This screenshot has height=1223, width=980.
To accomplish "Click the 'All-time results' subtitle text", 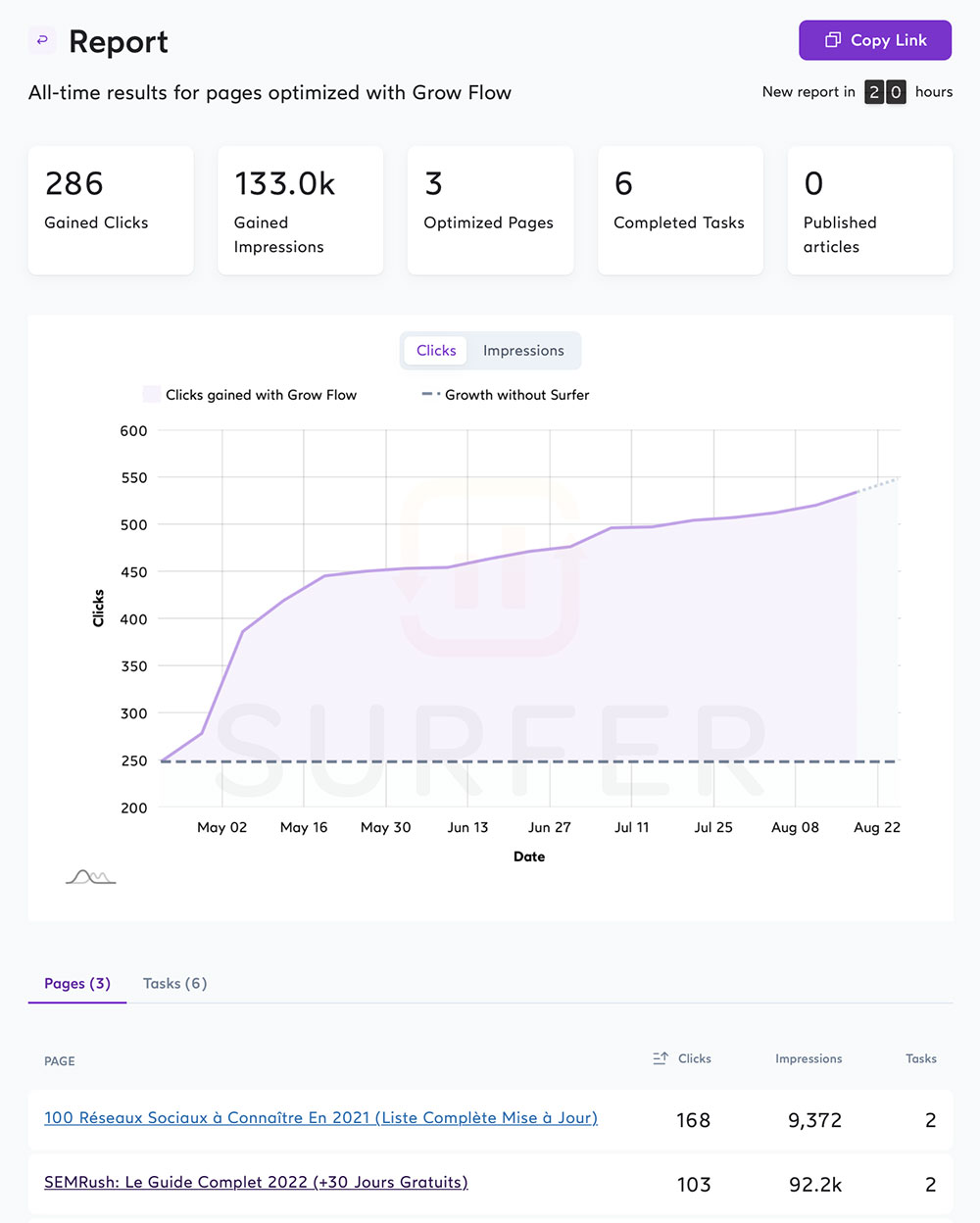I will [269, 92].
